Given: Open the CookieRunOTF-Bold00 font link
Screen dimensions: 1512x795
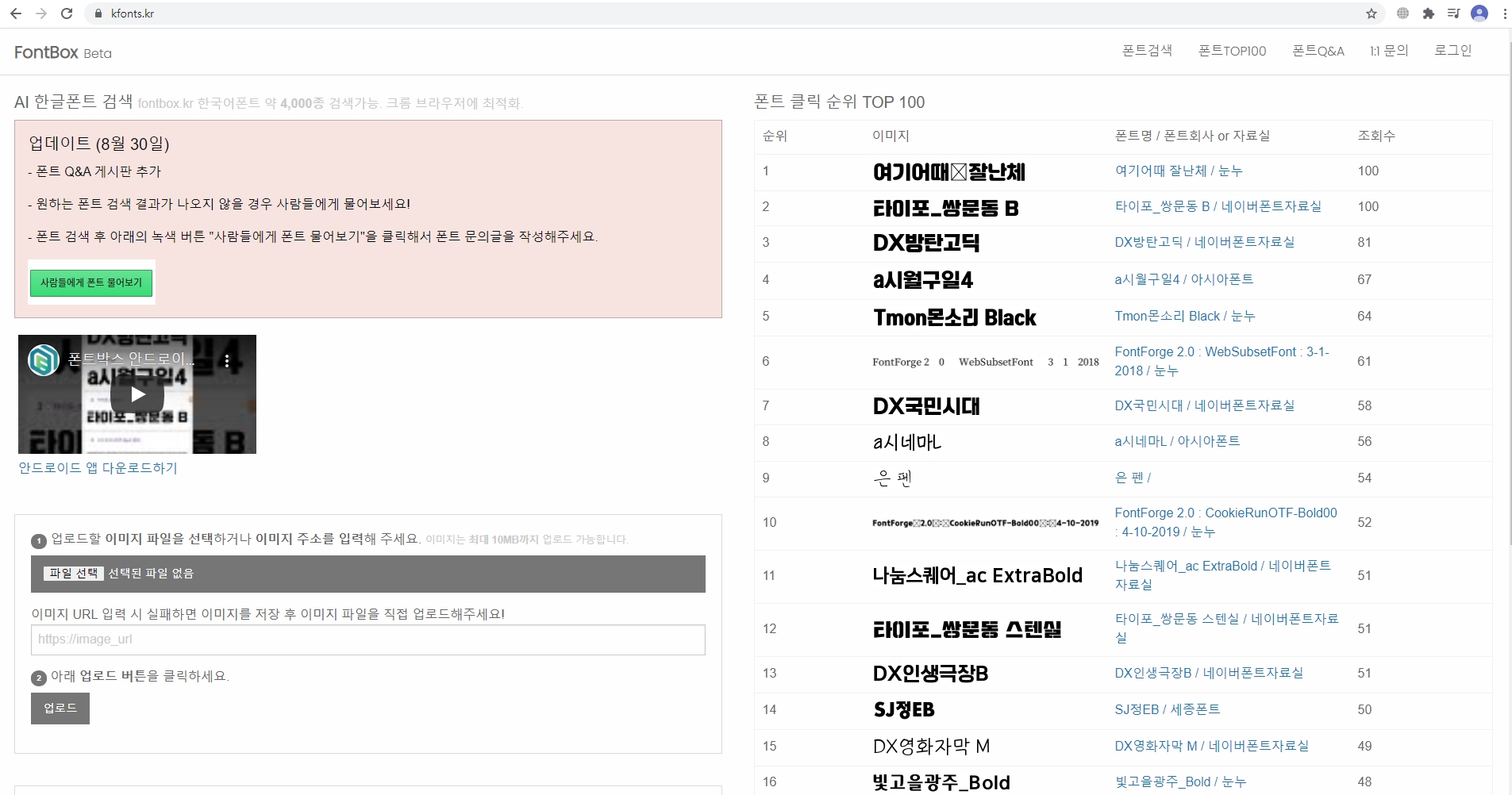Looking at the screenshot, I should point(1225,522).
